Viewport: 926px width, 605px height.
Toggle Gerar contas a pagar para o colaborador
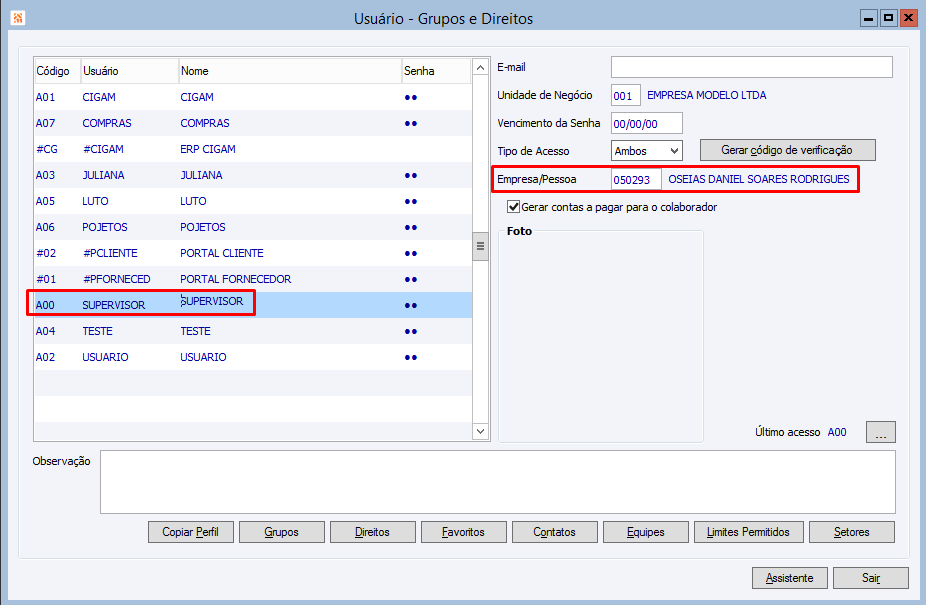tap(514, 207)
